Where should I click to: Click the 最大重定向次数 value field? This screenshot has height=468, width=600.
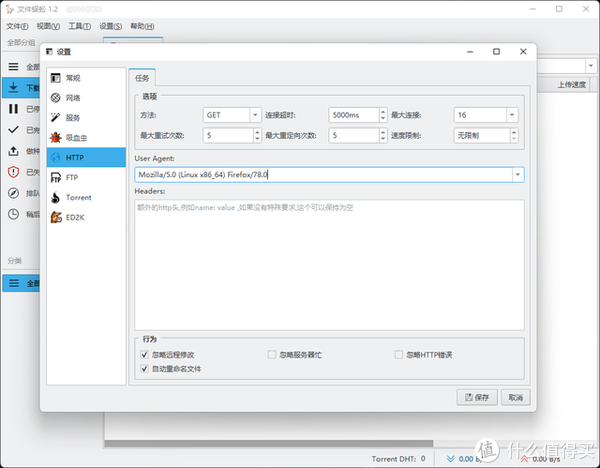click(x=354, y=135)
